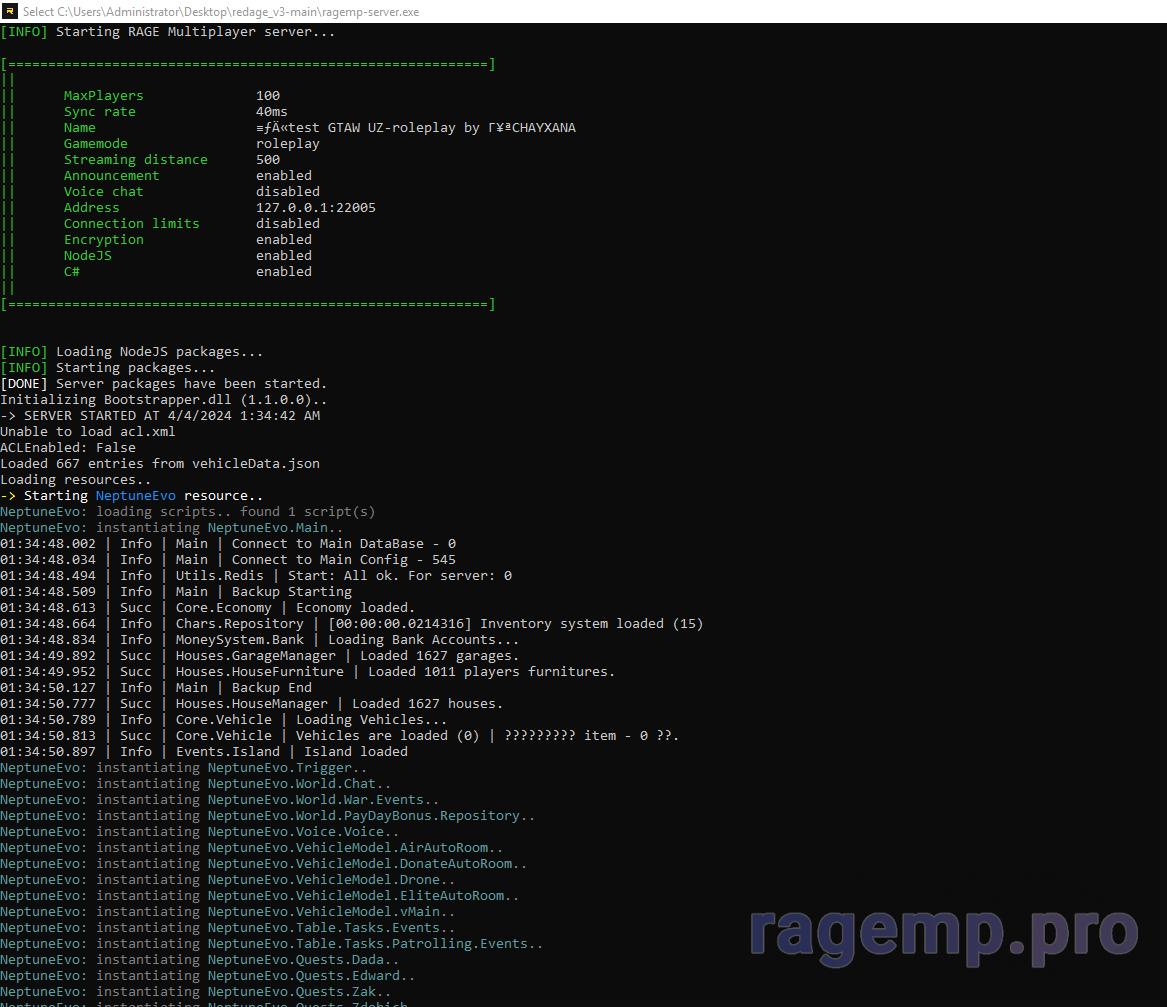The width and height of the screenshot is (1167, 1007).
Task: Click 'NeptuneEvo.World.War.Events..' line
Action: click(220, 800)
